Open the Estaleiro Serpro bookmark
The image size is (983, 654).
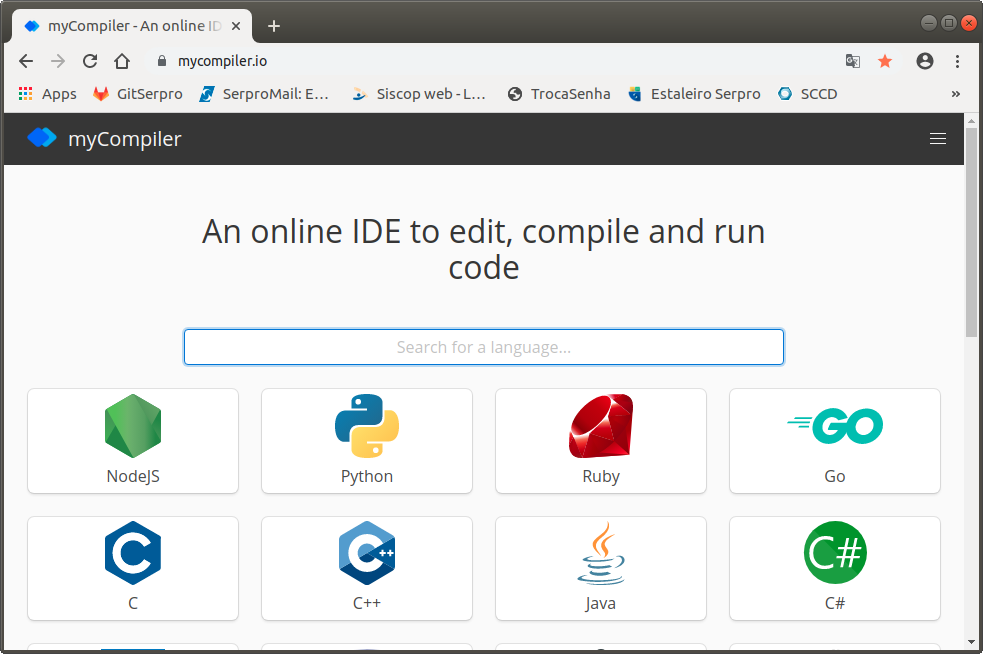[695, 94]
